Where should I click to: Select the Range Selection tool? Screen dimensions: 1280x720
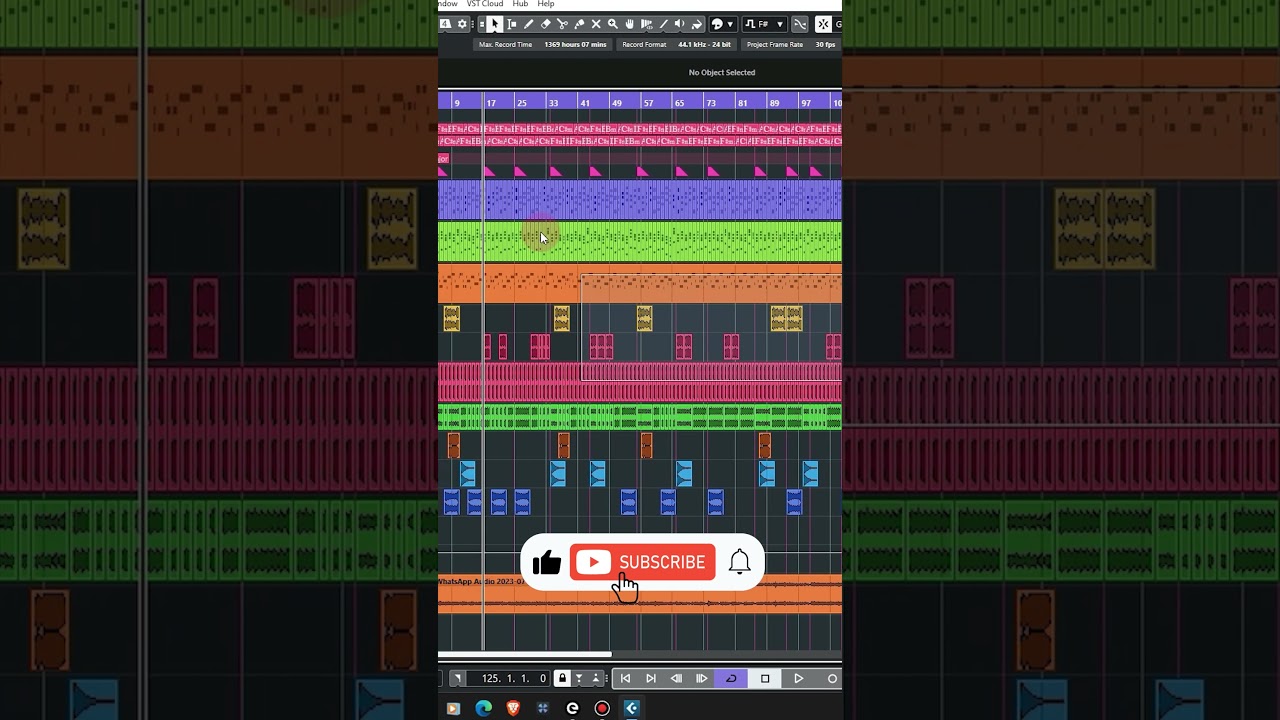[512, 24]
